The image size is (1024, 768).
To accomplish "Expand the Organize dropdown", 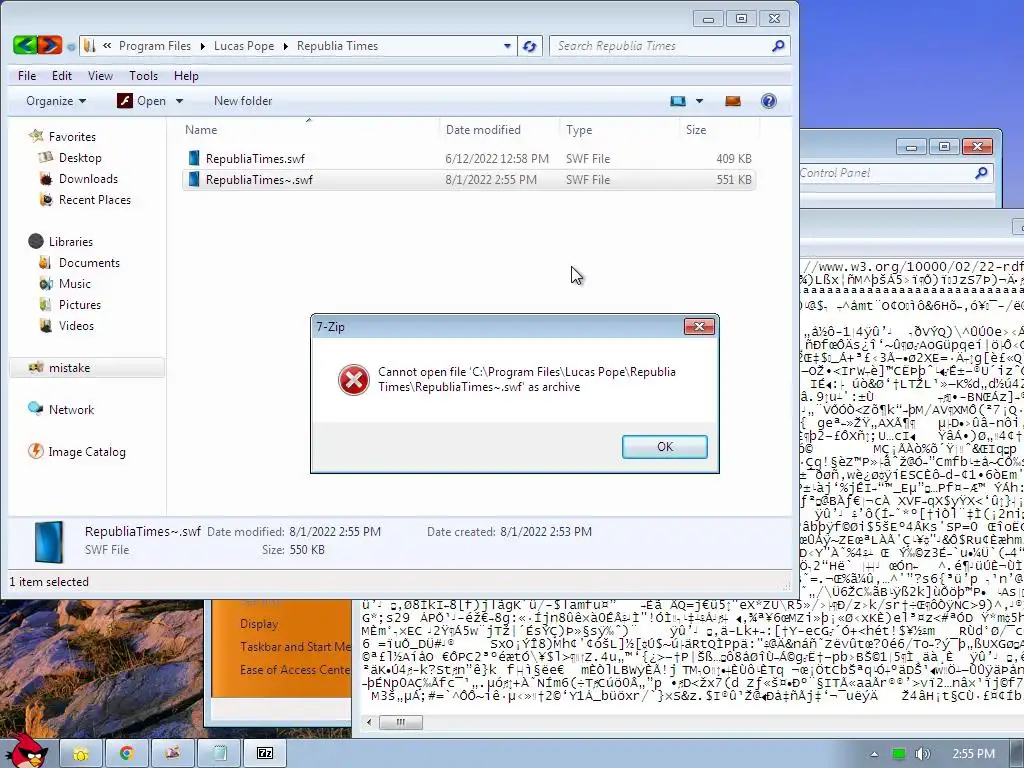I will tap(56, 101).
